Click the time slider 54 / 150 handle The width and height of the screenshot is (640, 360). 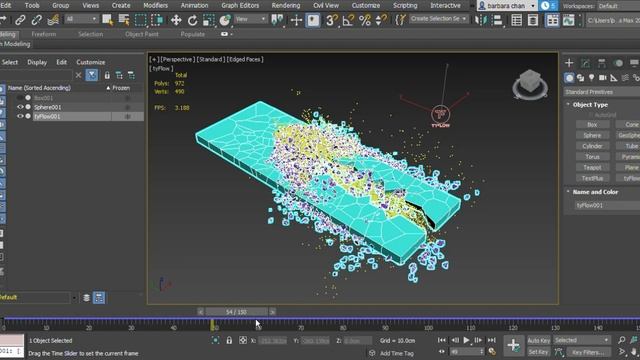[x=236, y=311]
